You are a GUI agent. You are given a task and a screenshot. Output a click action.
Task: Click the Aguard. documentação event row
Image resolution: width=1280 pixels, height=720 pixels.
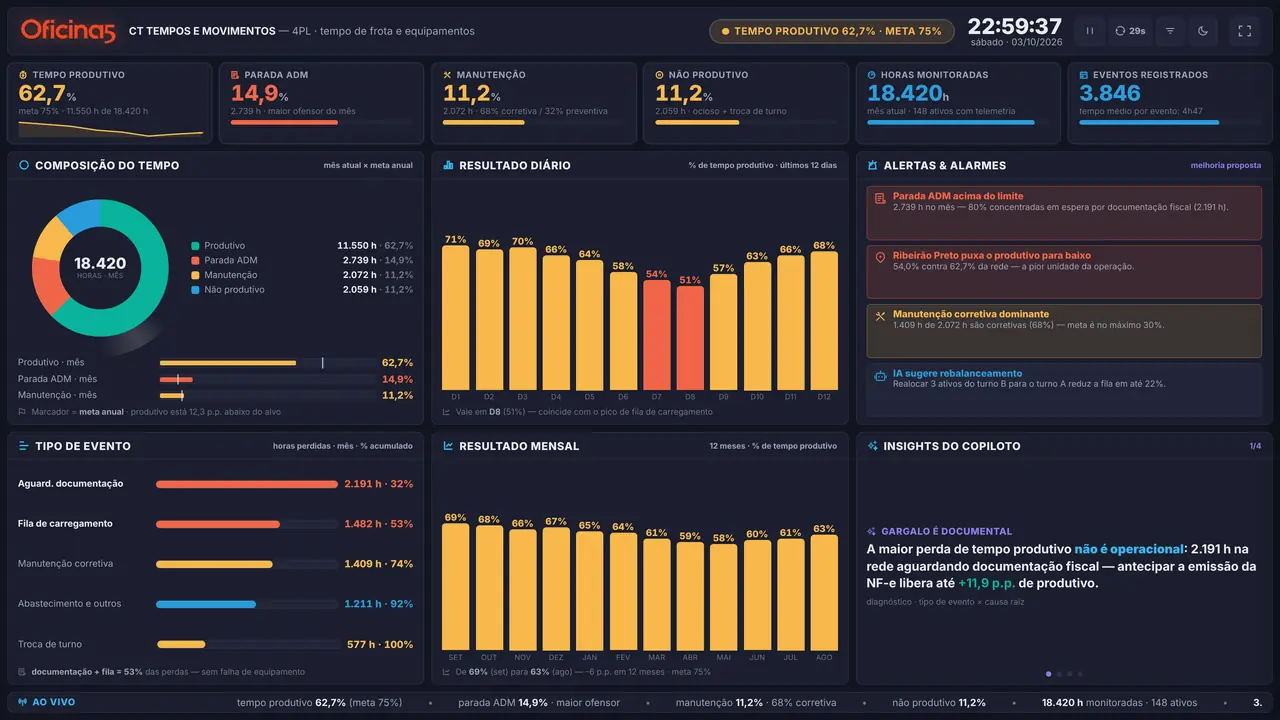point(215,484)
